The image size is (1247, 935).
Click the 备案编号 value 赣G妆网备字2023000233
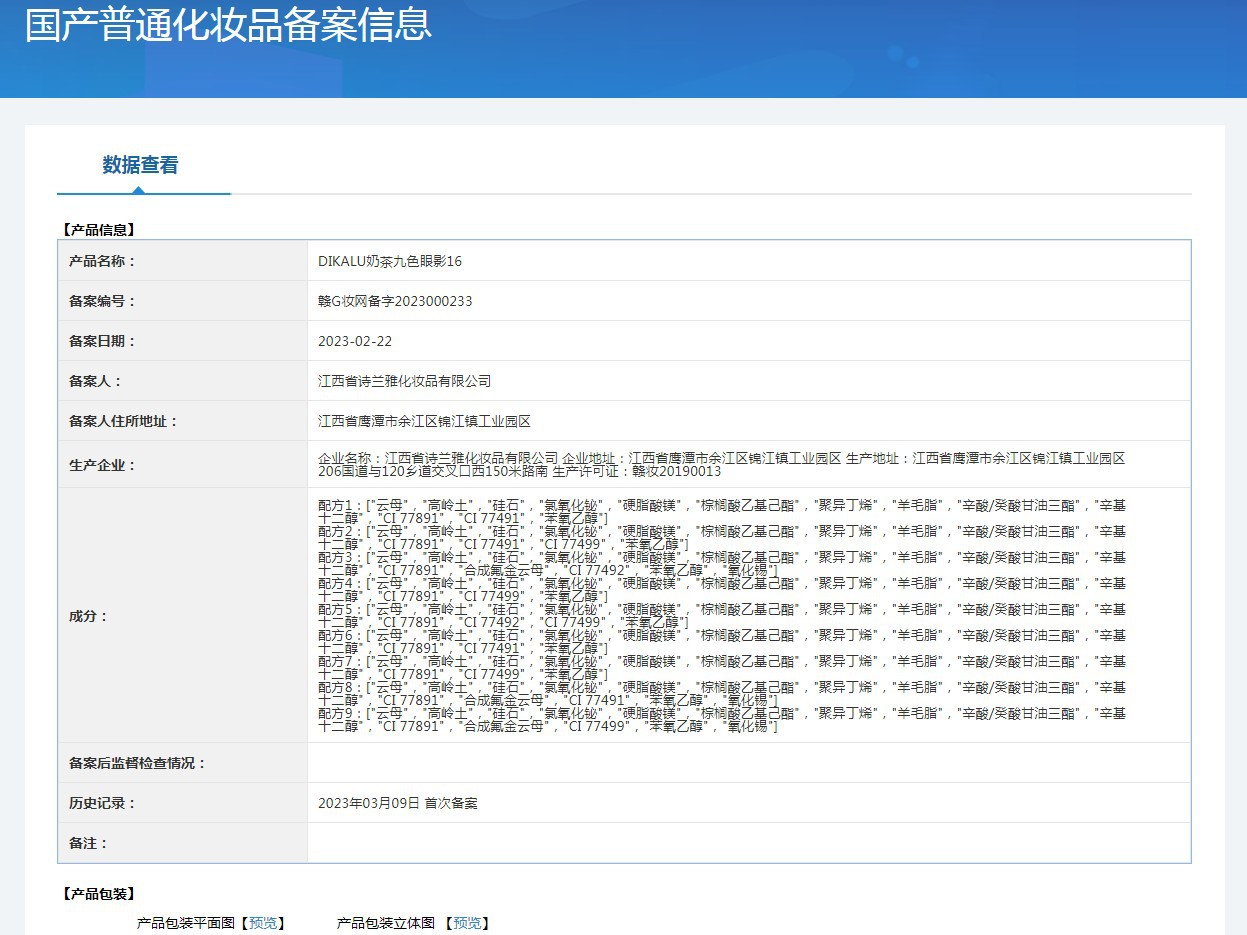pos(395,301)
